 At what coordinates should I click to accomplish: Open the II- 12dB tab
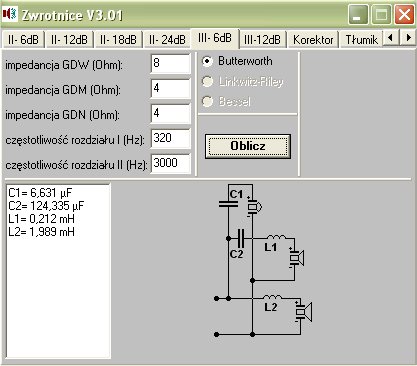[69, 40]
